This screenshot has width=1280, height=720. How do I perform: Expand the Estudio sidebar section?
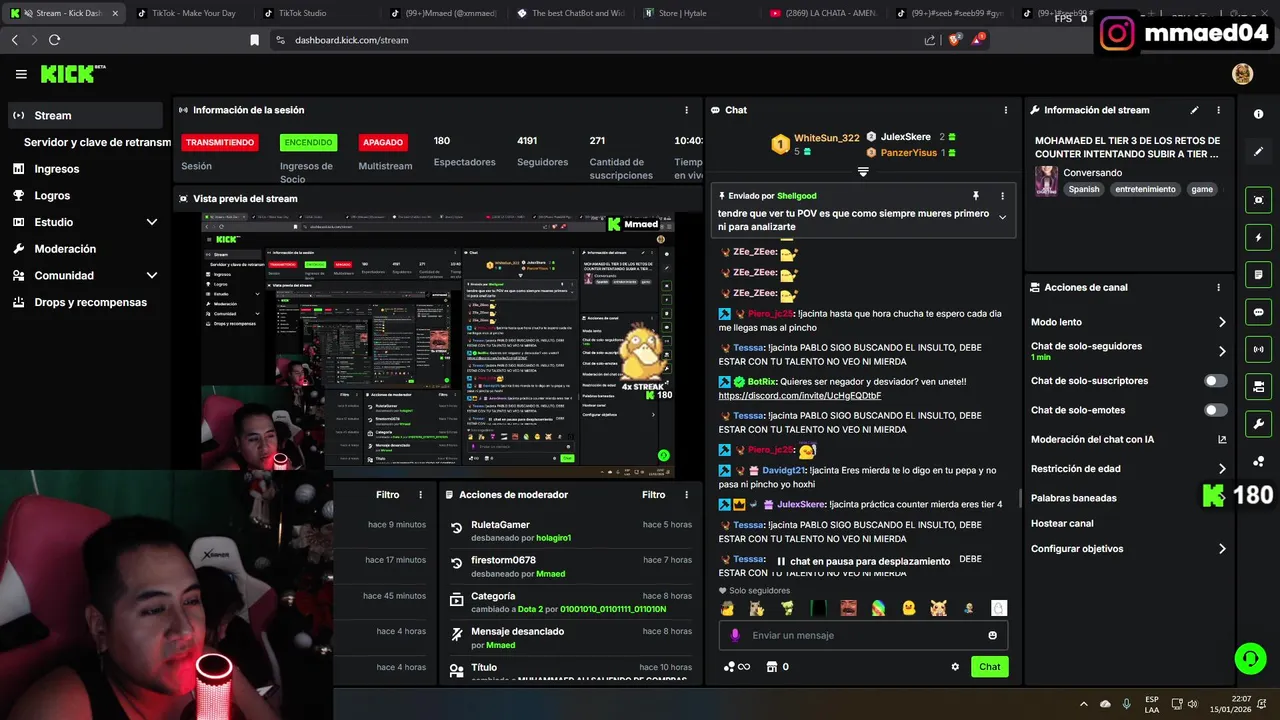pos(152,222)
